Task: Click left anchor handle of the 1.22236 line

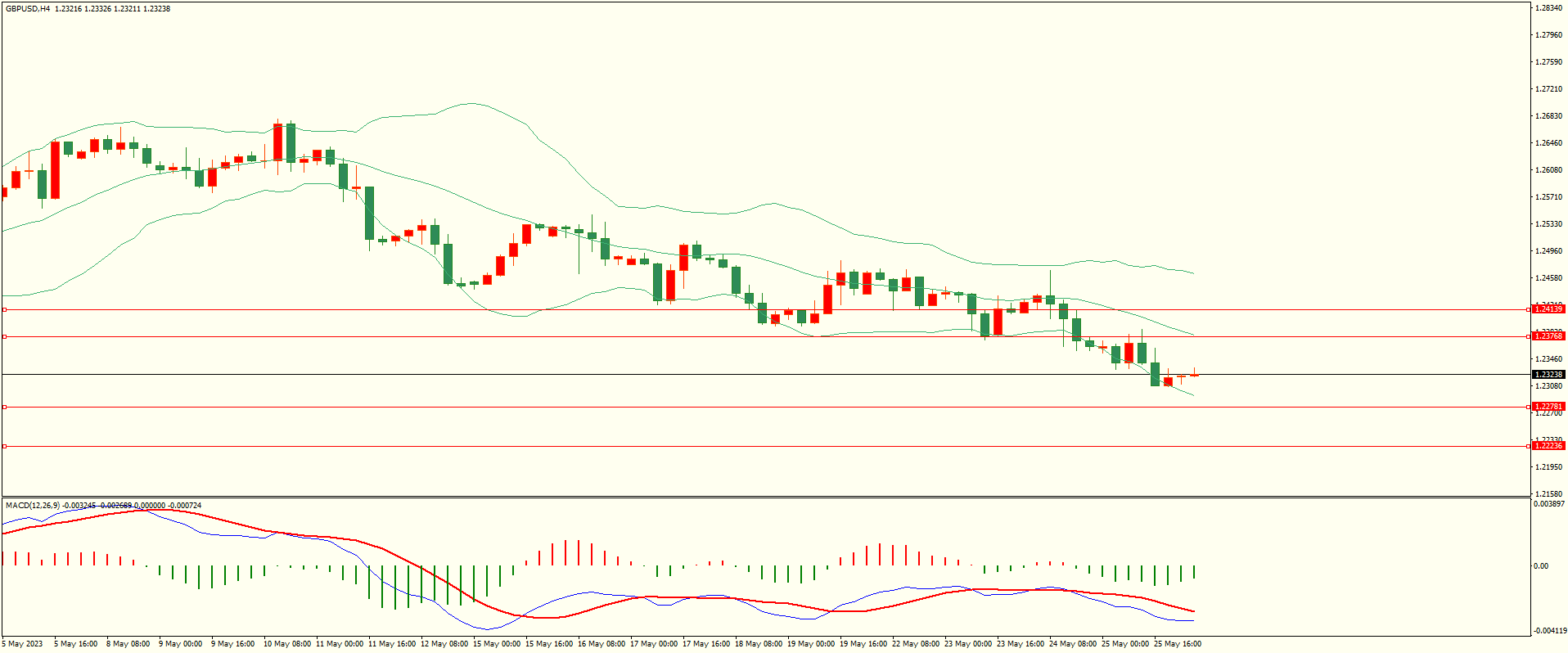Action: (x=4, y=446)
